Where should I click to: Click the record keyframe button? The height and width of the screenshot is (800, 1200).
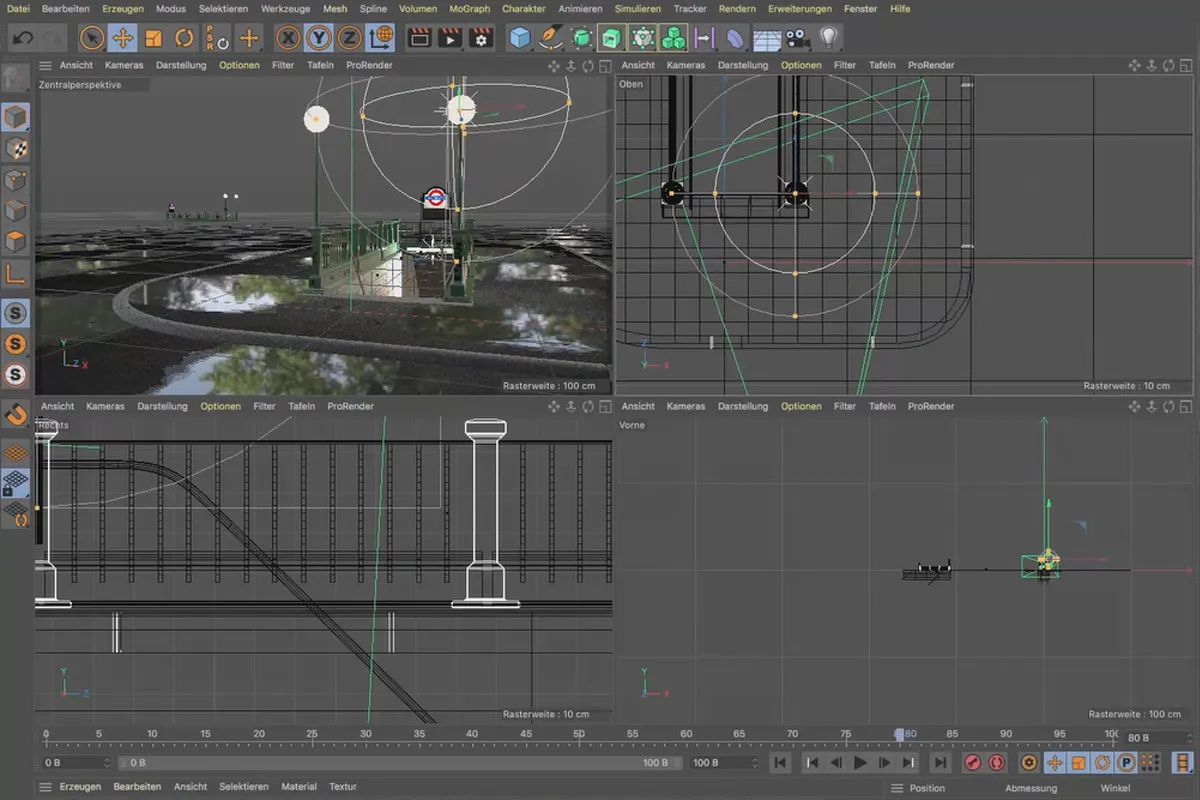973,763
